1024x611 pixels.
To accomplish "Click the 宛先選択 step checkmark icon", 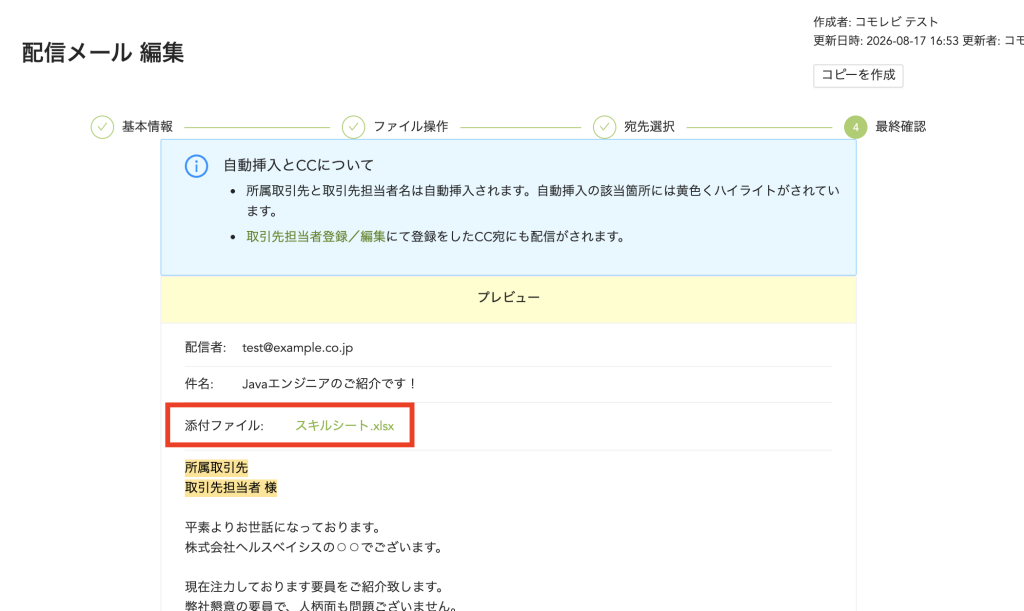I will coord(604,127).
